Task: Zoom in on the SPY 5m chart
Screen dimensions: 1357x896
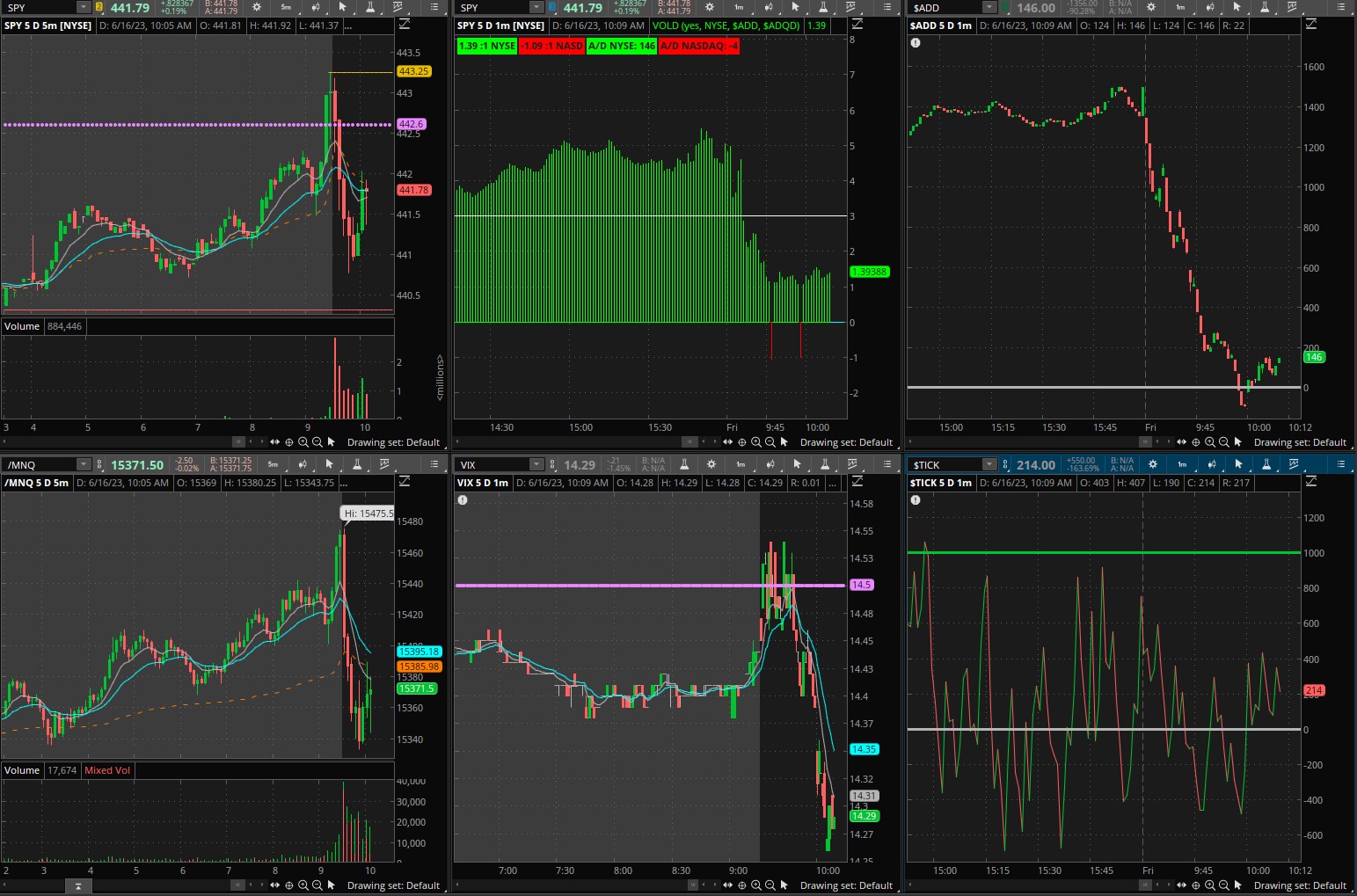Action: [303, 442]
